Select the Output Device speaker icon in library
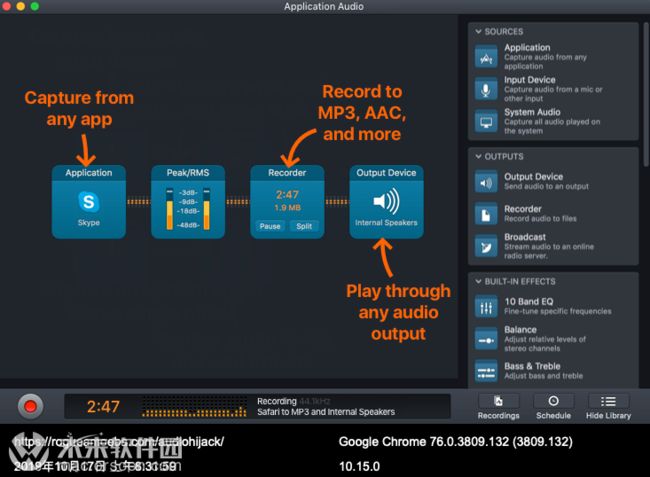The height and width of the screenshot is (477, 650). (x=486, y=182)
